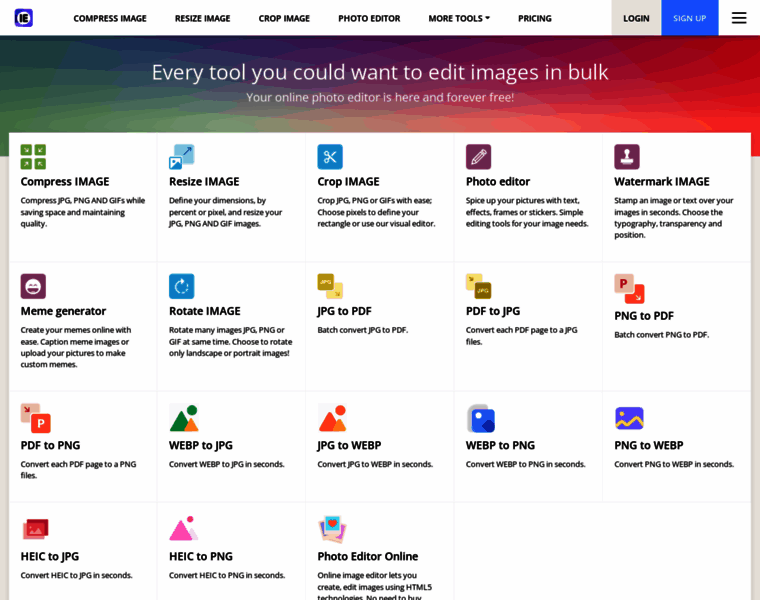The width and height of the screenshot is (760, 600).
Task: Open the Crop IMAGE tool heading
Action: pyautogui.click(x=348, y=182)
